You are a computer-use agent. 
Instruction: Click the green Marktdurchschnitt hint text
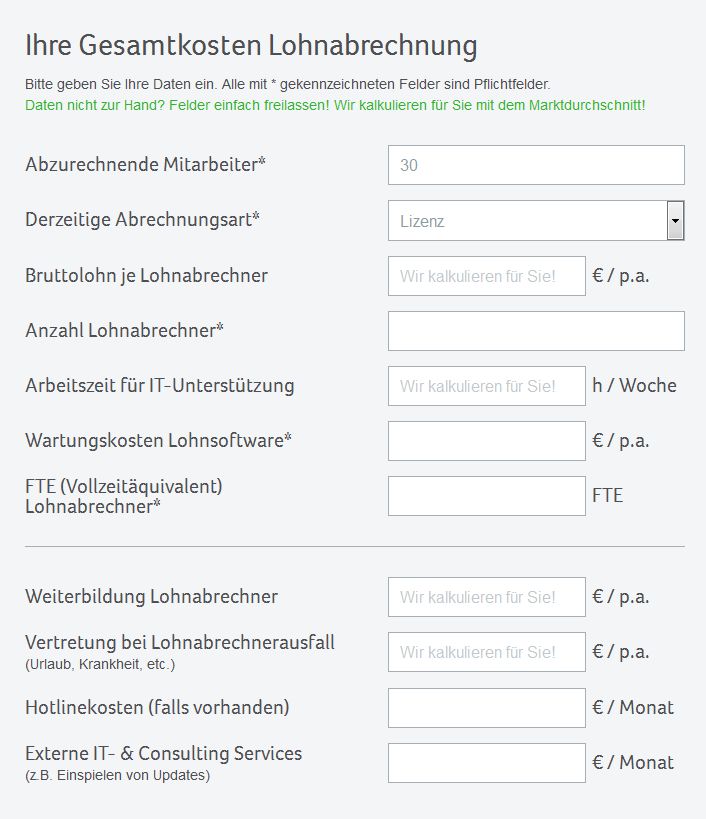click(x=335, y=105)
